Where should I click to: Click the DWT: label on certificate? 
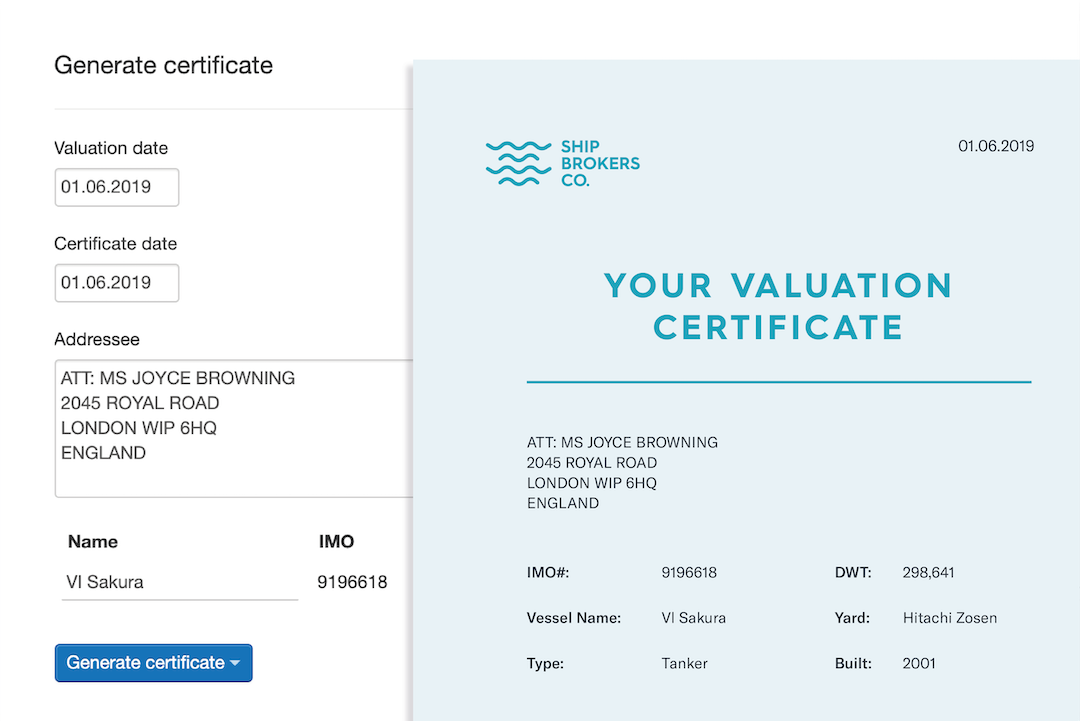tap(853, 573)
